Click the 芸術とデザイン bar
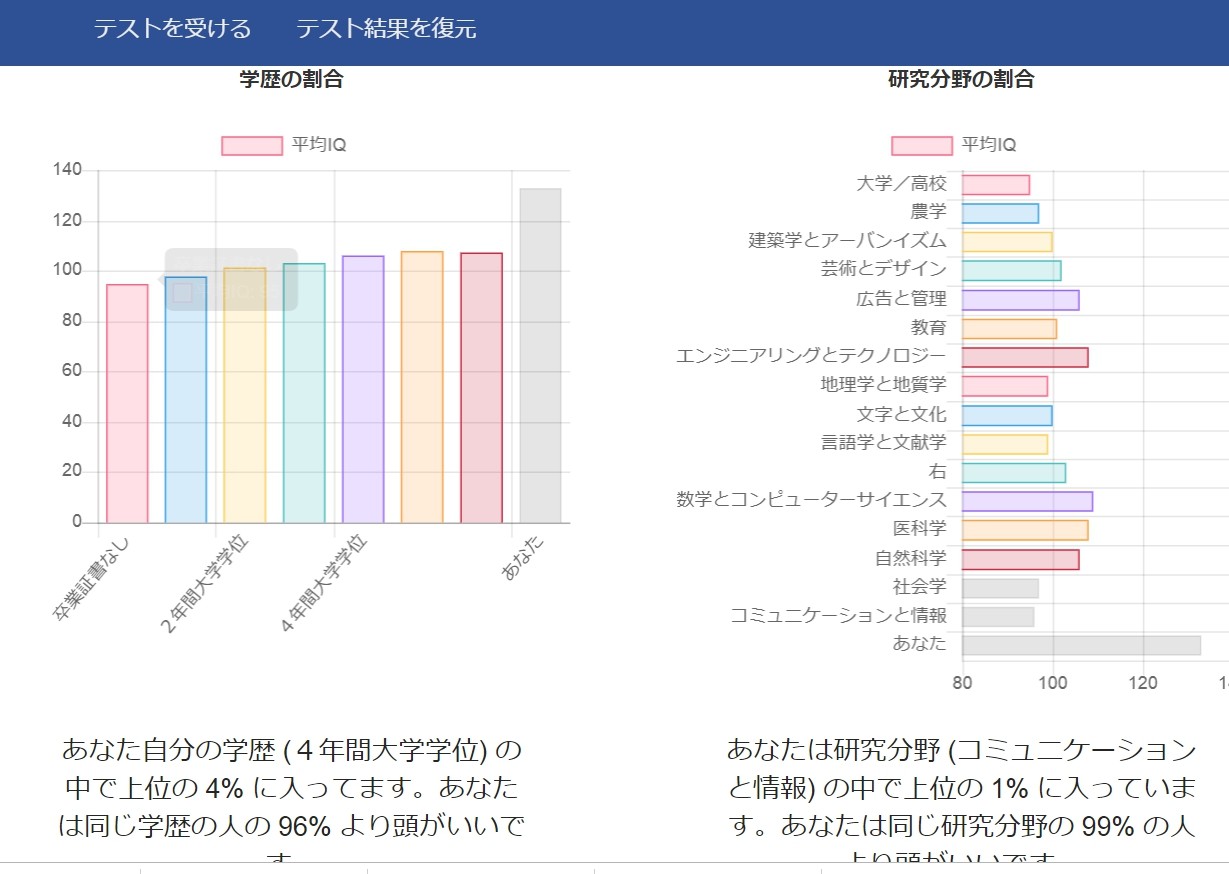Image resolution: width=1229 pixels, height=874 pixels. (1011, 271)
